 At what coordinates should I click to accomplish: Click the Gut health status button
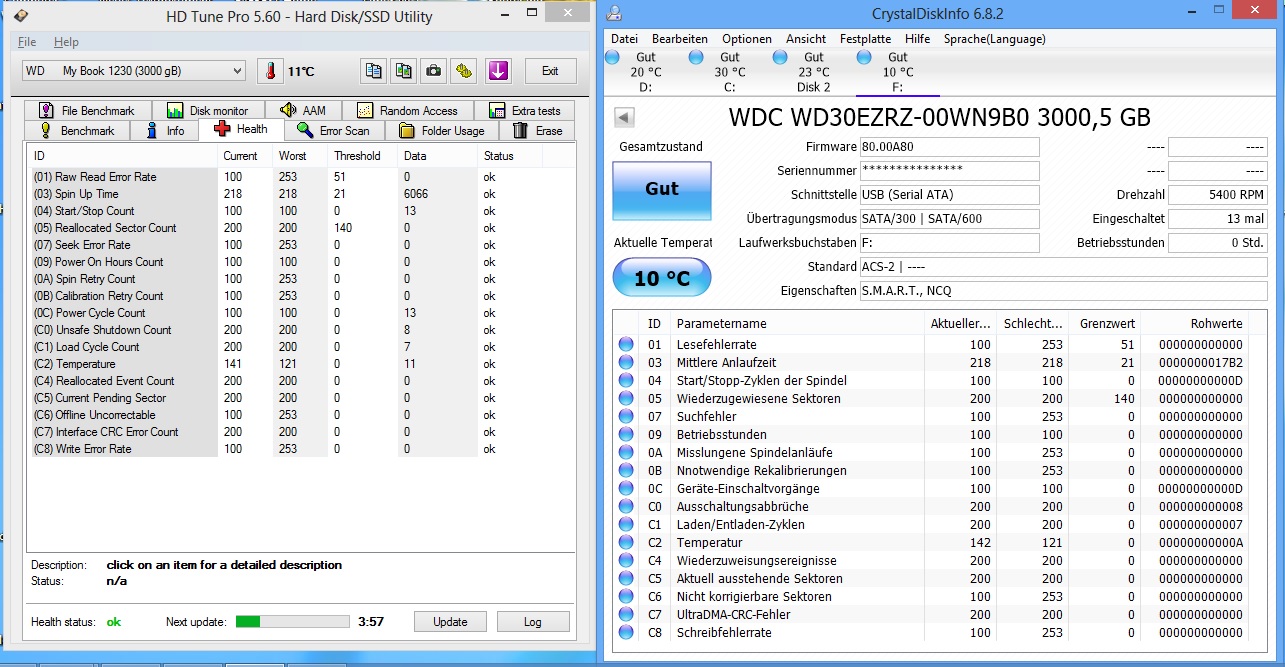[x=662, y=190]
